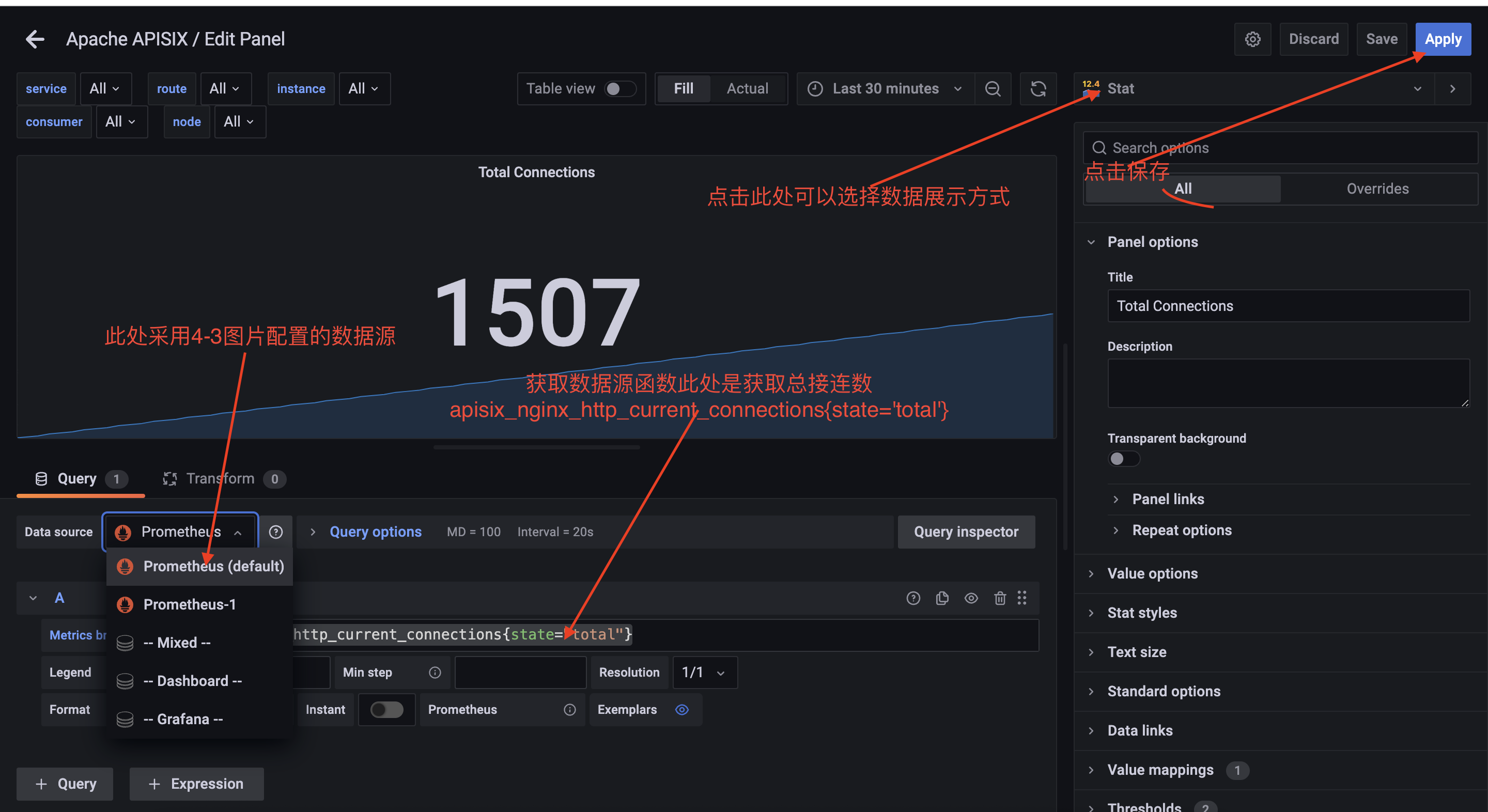
Task: Click the back arrow icon
Action: (x=35, y=39)
